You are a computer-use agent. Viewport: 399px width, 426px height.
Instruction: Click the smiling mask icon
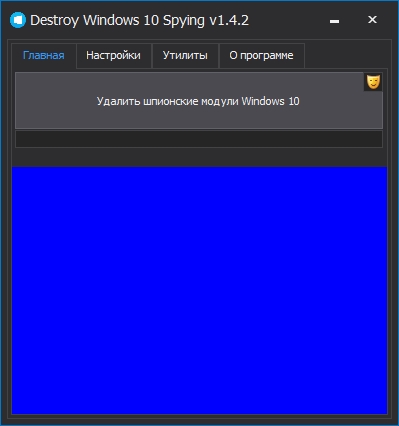373,82
